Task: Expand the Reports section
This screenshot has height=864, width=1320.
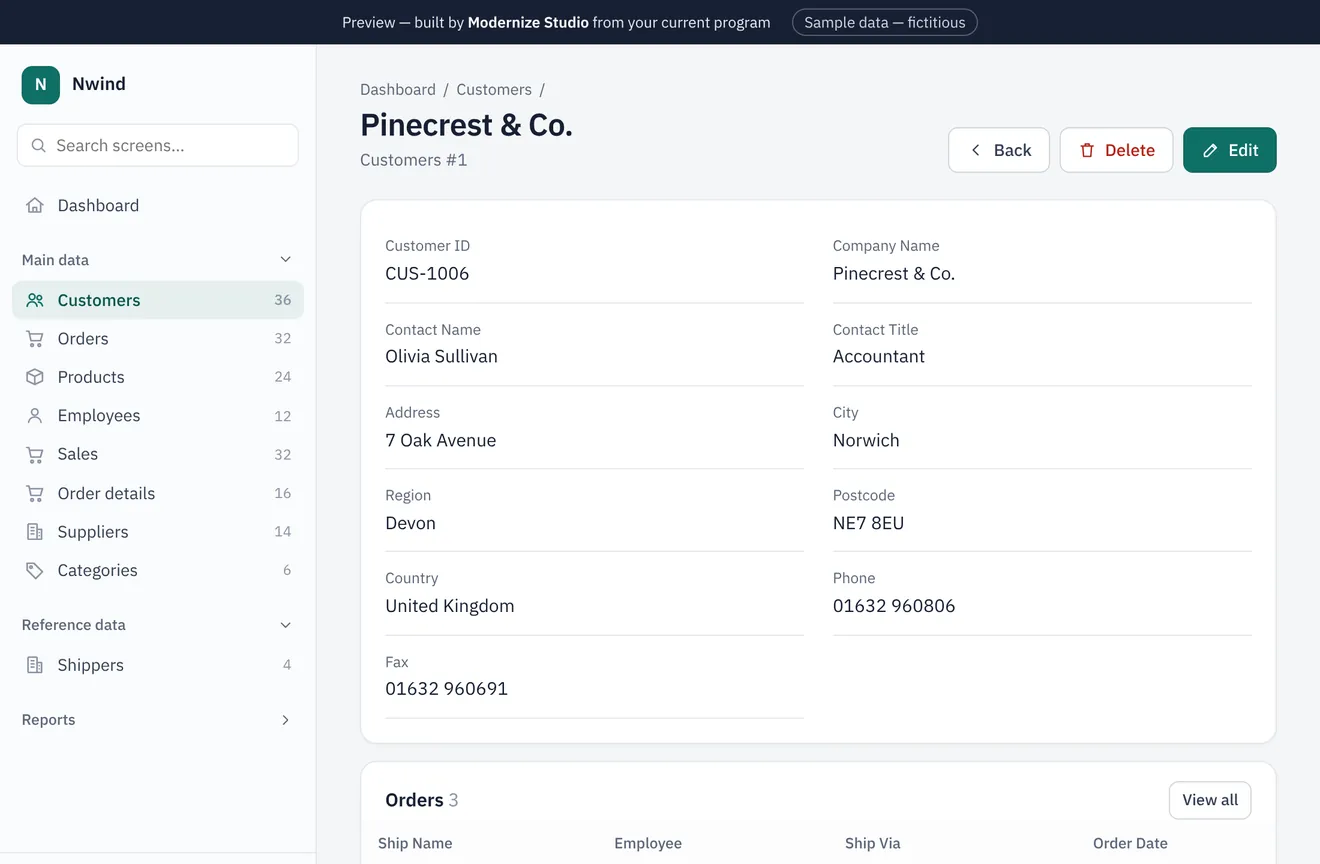Action: 158,720
